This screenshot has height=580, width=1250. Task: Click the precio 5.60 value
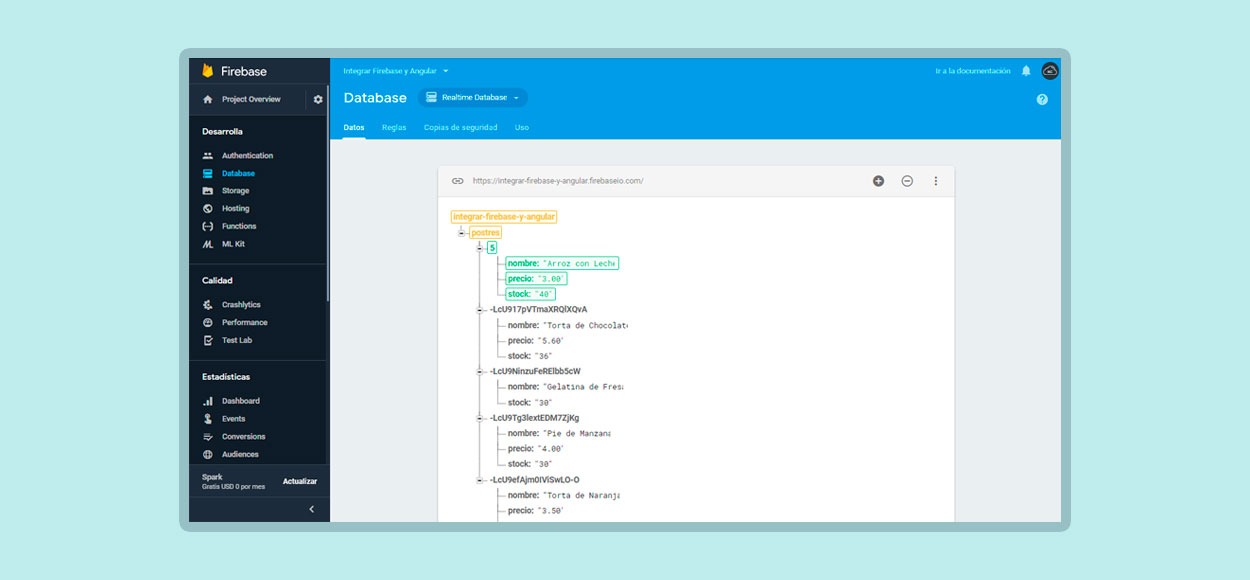click(551, 341)
